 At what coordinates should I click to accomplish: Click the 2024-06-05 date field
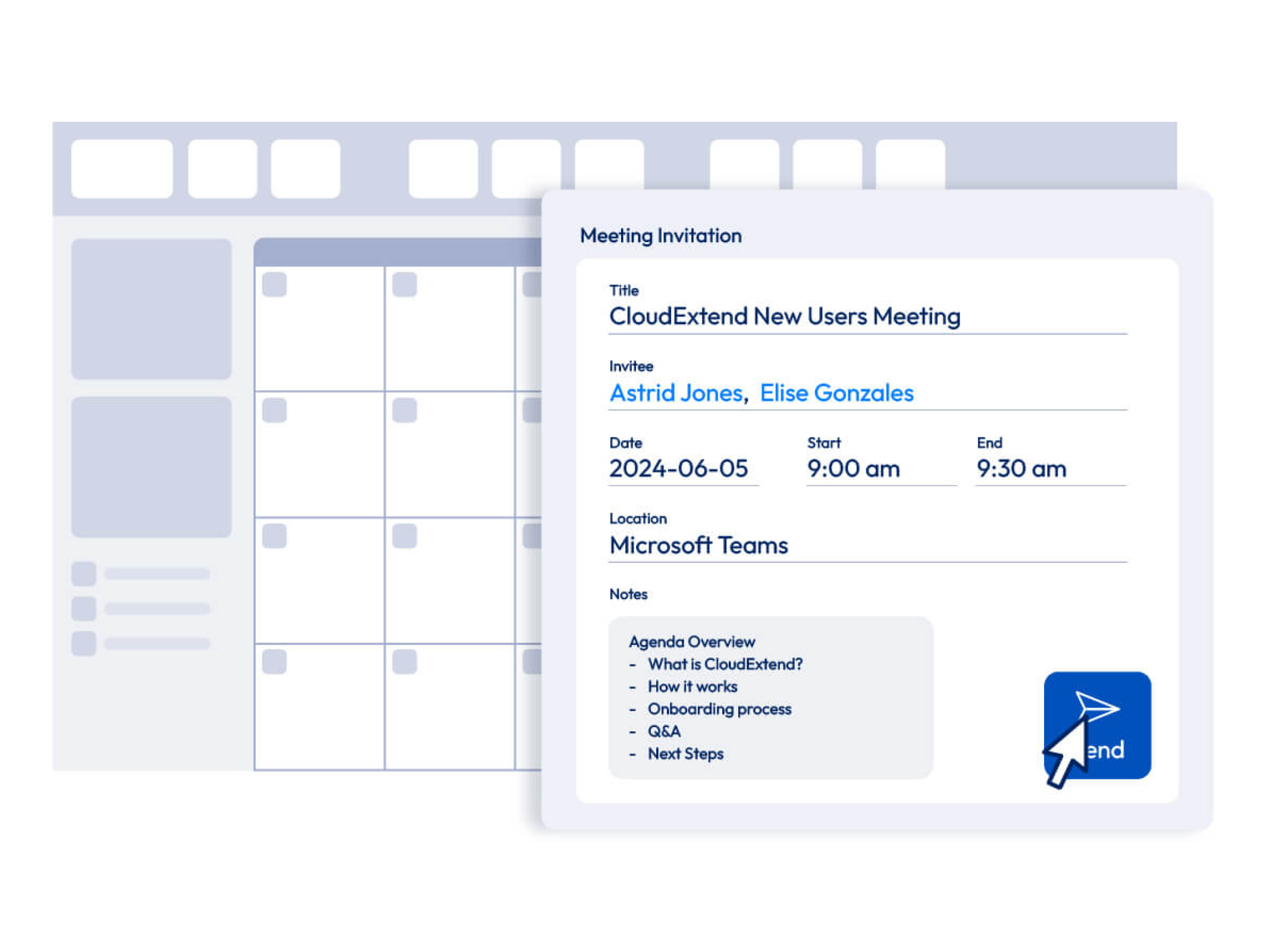tap(678, 468)
